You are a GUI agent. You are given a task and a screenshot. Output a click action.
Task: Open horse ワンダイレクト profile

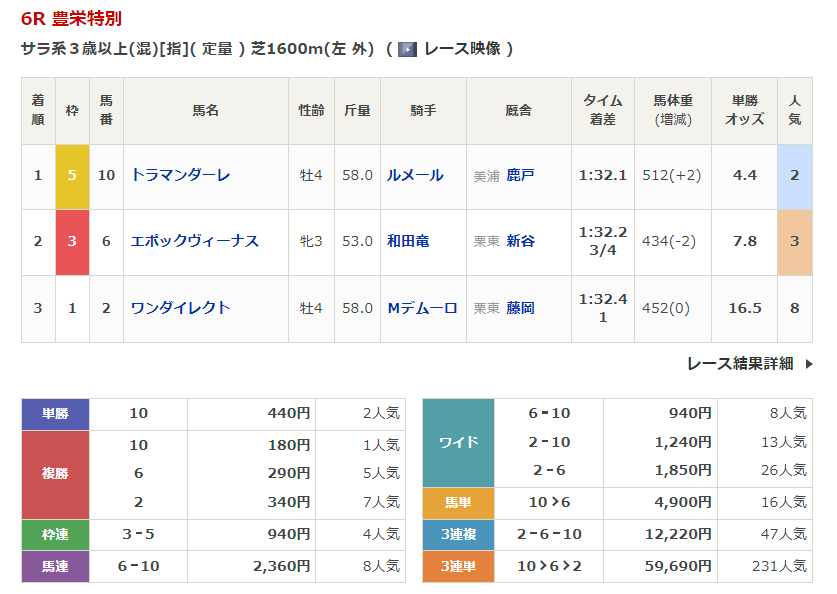[180, 308]
